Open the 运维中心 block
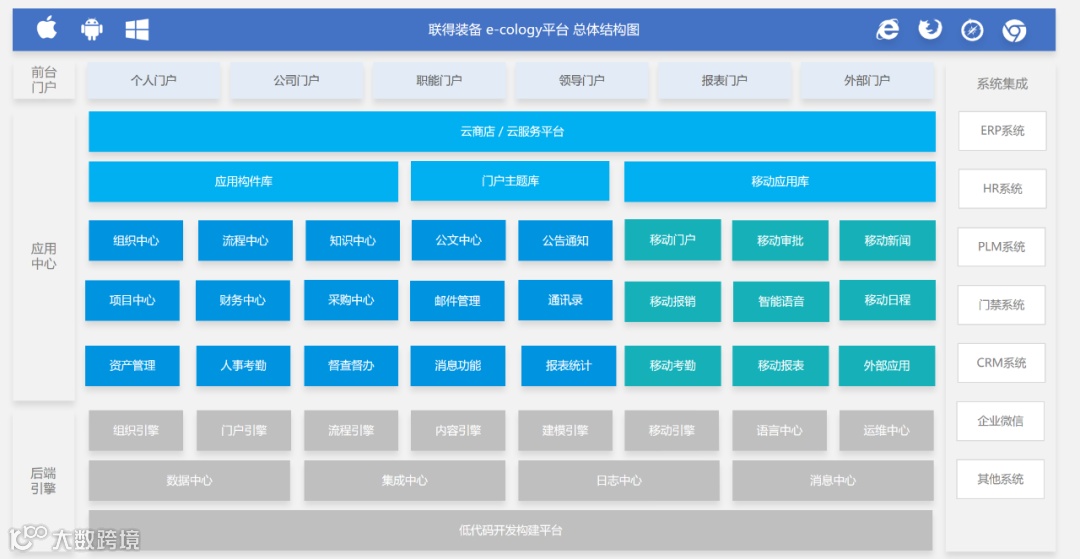The image size is (1080, 559). point(886,431)
